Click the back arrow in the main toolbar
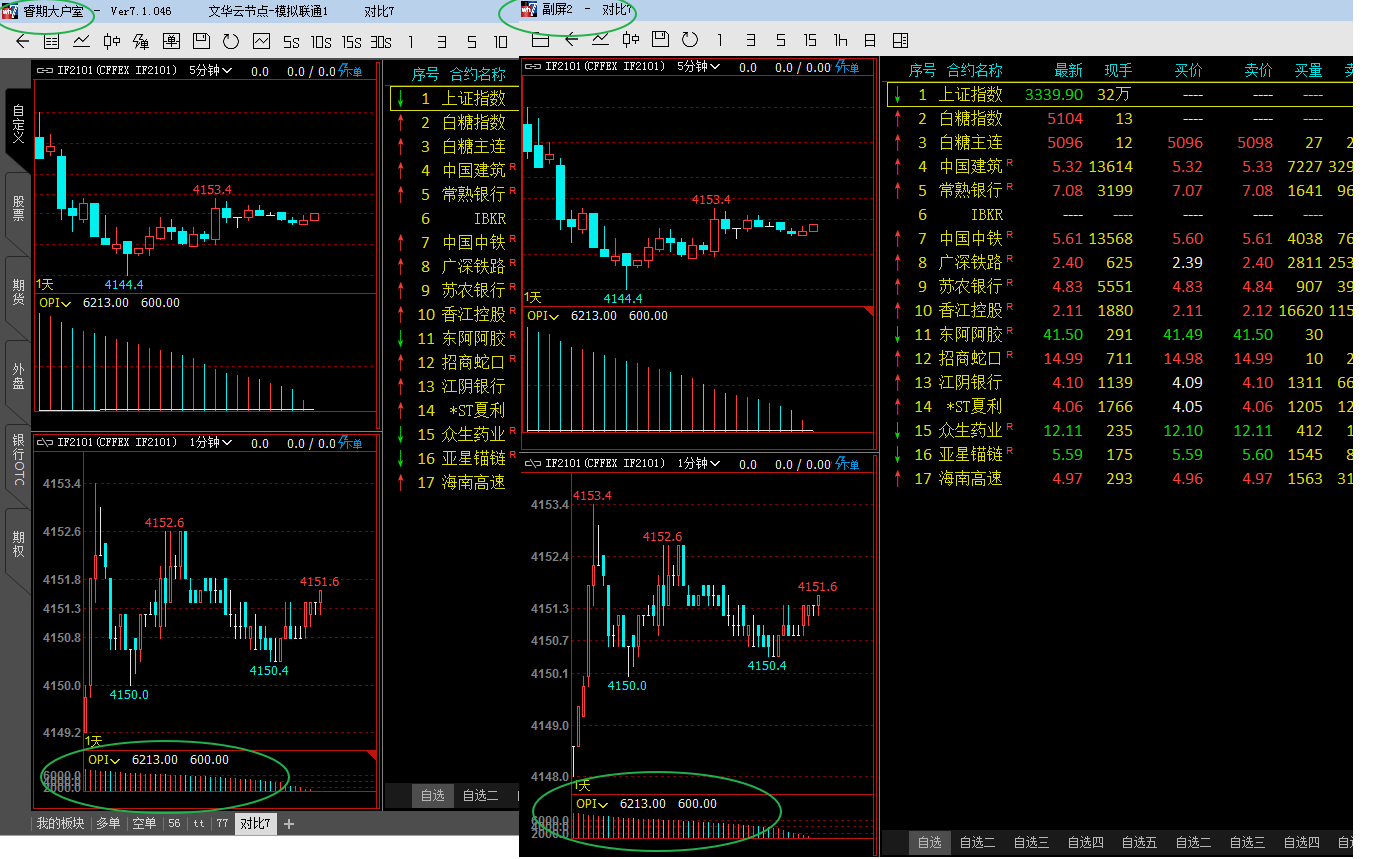The width and height of the screenshot is (1389, 859). (x=23, y=41)
